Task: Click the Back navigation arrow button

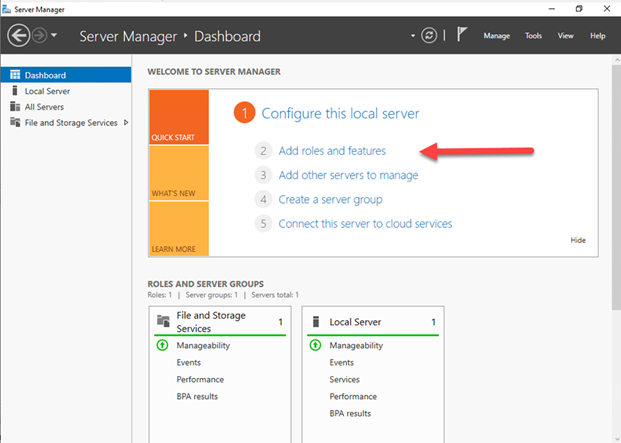Action: tap(19, 36)
